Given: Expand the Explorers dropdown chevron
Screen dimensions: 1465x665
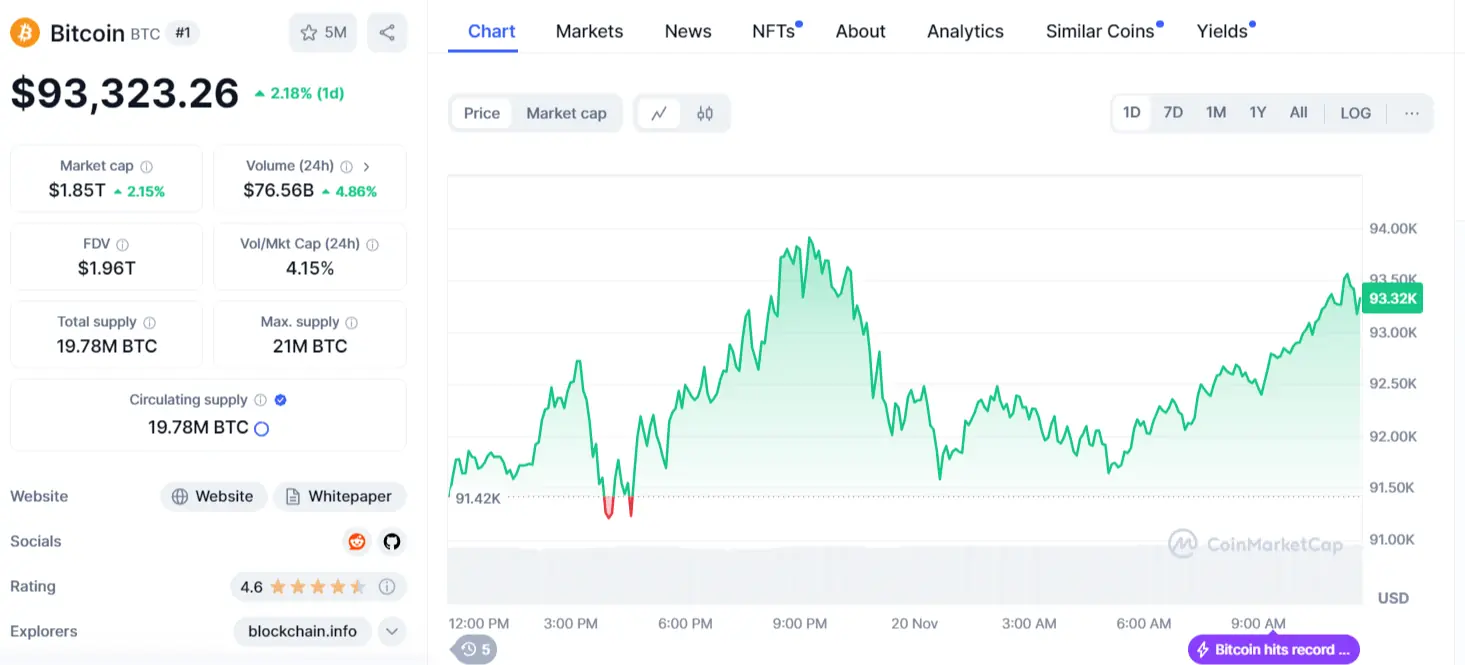Looking at the screenshot, I should pyautogui.click(x=393, y=632).
